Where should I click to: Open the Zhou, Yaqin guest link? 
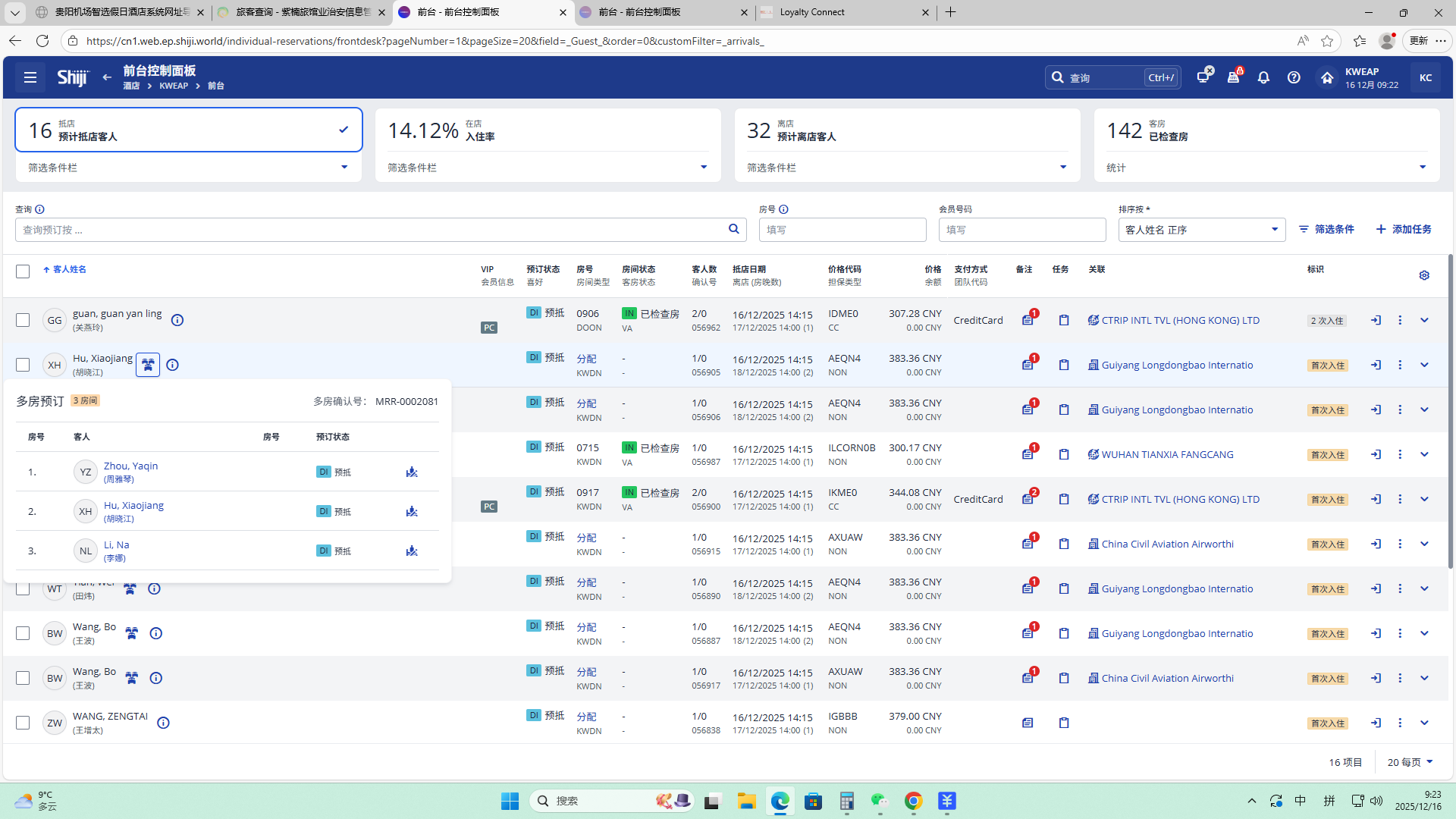tap(130, 466)
